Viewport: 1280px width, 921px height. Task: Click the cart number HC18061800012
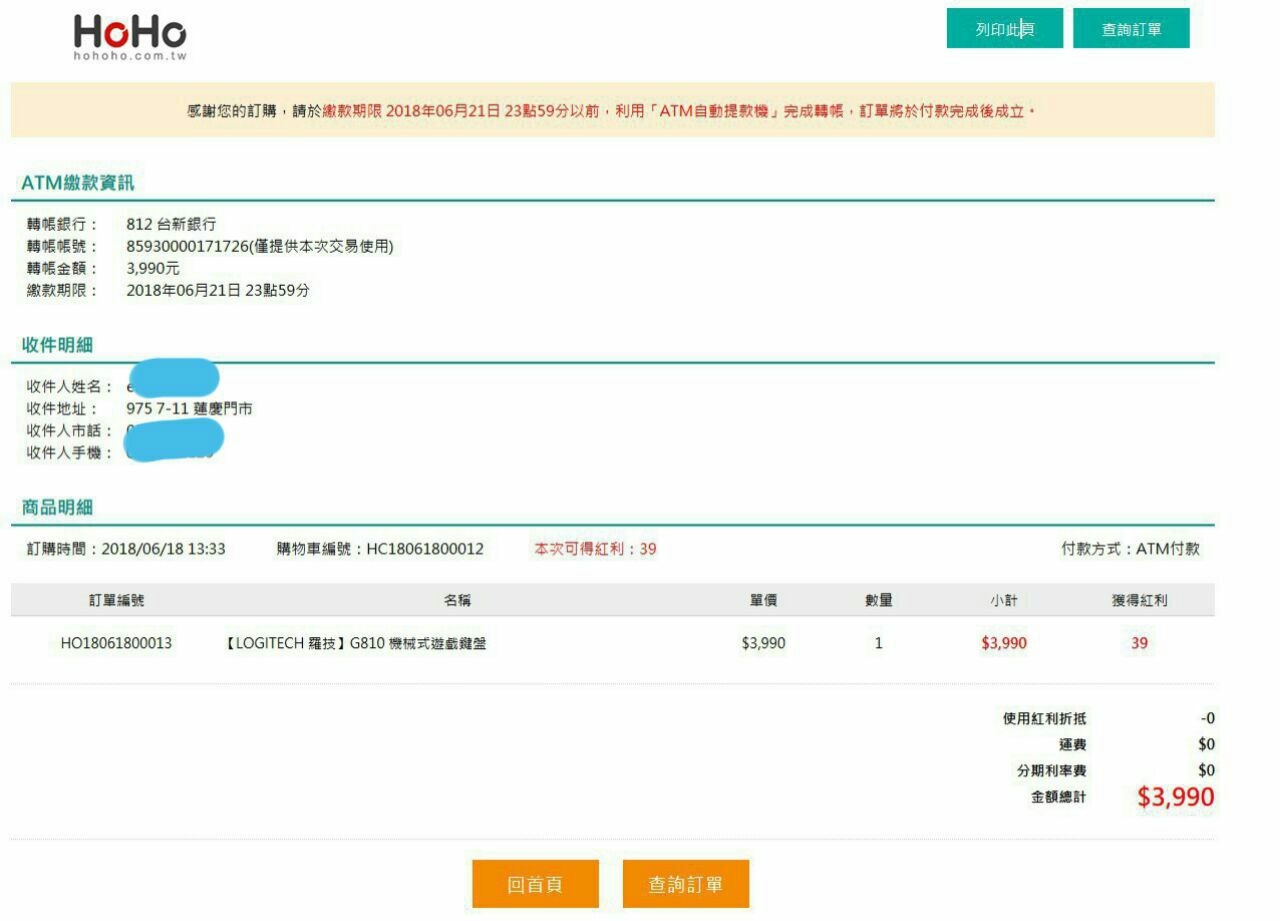(x=425, y=549)
